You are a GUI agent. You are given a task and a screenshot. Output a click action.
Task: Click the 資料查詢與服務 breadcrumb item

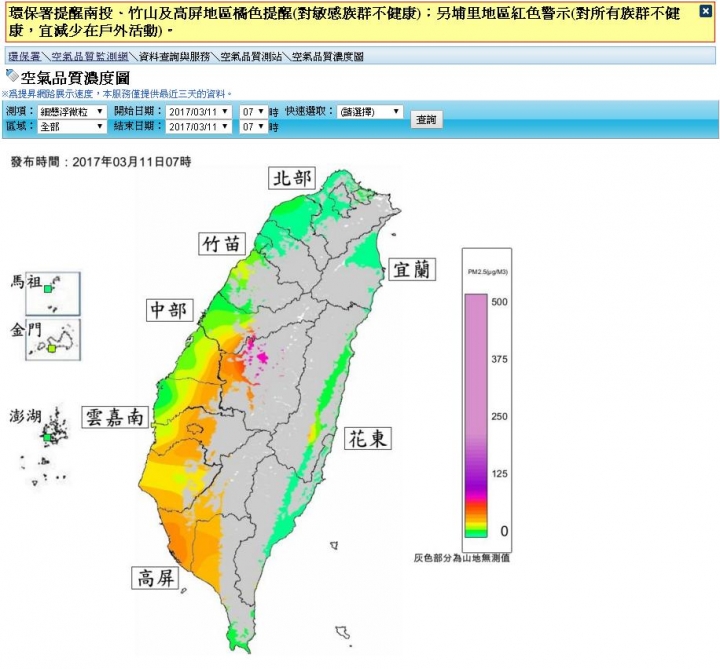[x=174, y=56]
